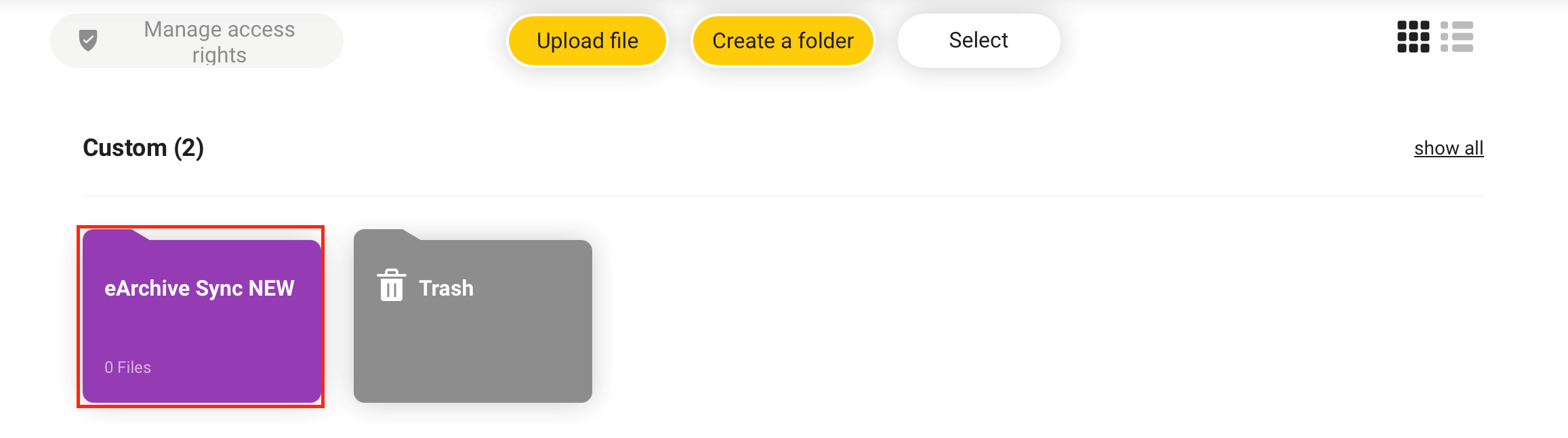Switch to list view layout
Image resolution: width=1568 pixels, height=438 pixels.
[1456, 37]
